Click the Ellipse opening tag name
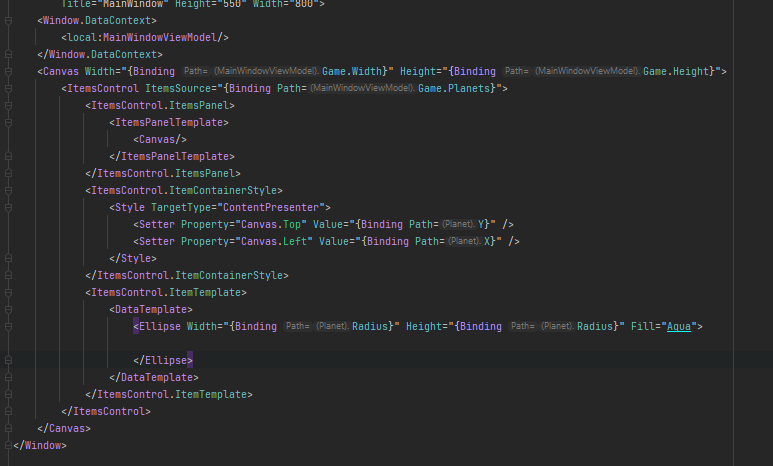This screenshot has height=466, width=773. click(160, 327)
